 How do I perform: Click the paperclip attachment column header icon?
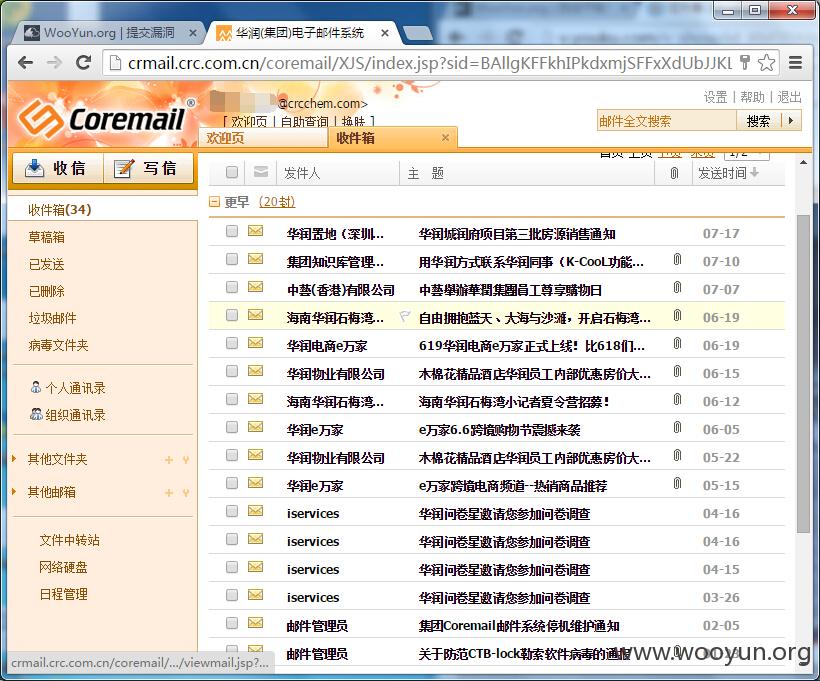[x=674, y=173]
